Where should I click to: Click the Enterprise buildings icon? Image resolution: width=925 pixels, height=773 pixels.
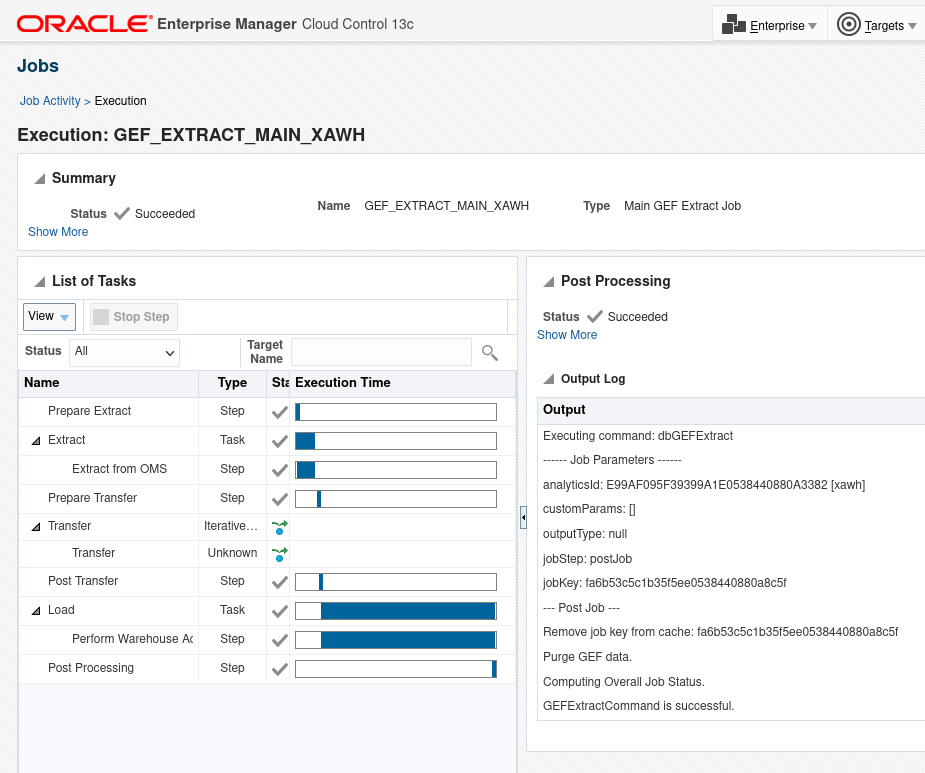pyautogui.click(x=733, y=24)
